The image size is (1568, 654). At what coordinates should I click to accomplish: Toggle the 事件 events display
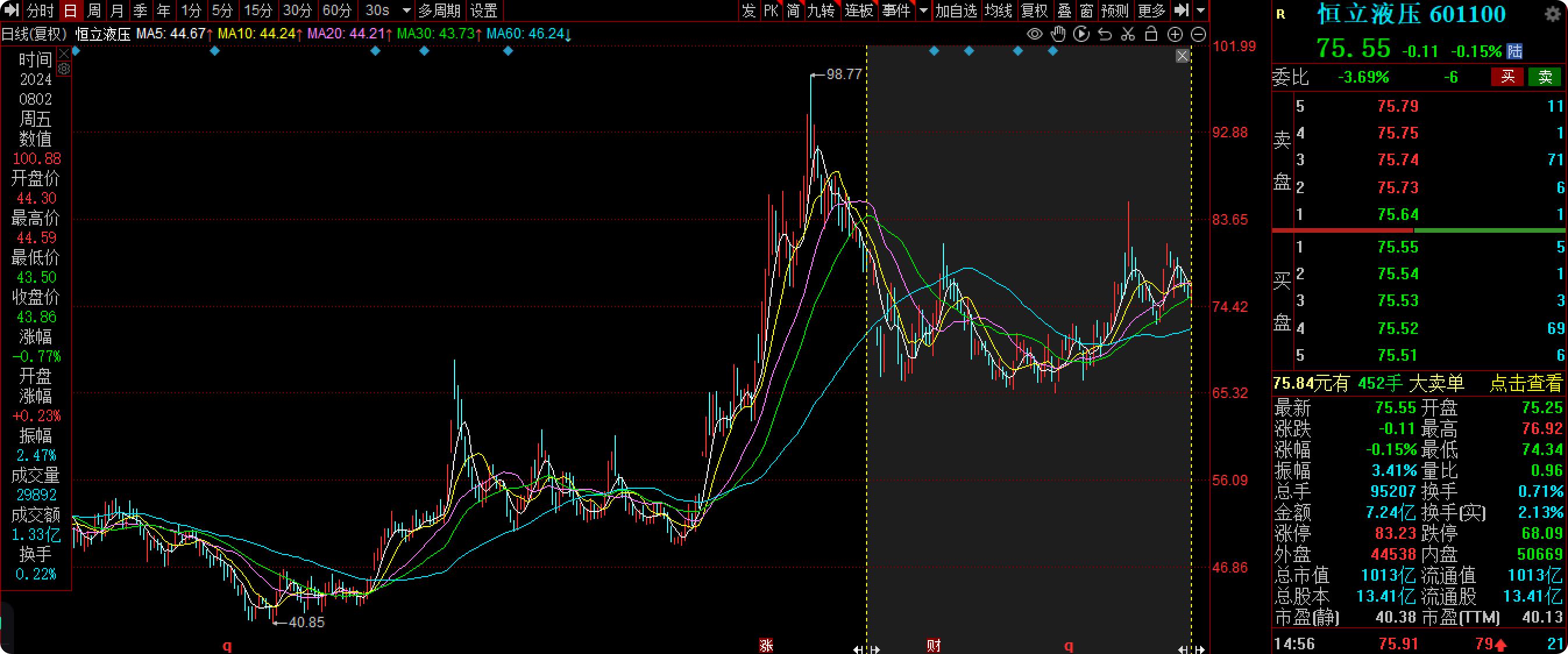pyautogui.click(x=896, y=10)
